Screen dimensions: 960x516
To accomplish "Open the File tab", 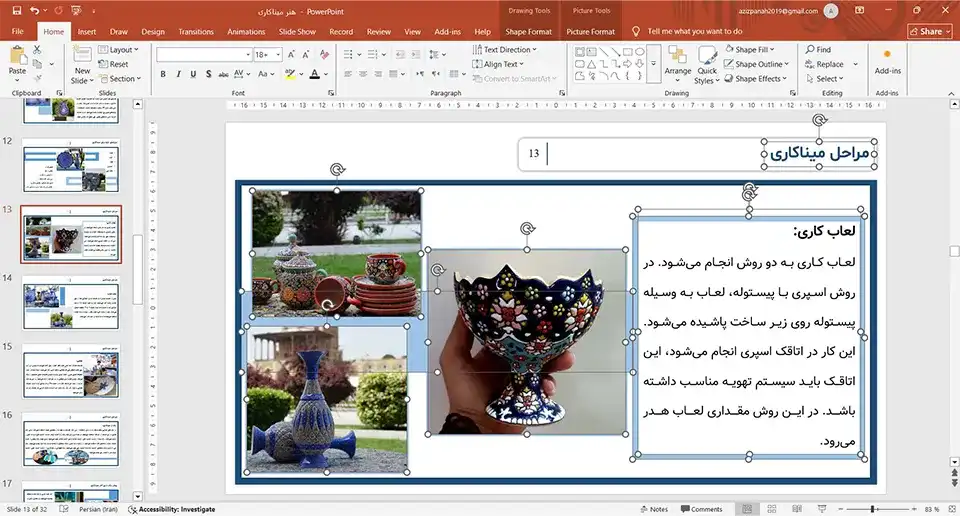I will pos(18,31).
